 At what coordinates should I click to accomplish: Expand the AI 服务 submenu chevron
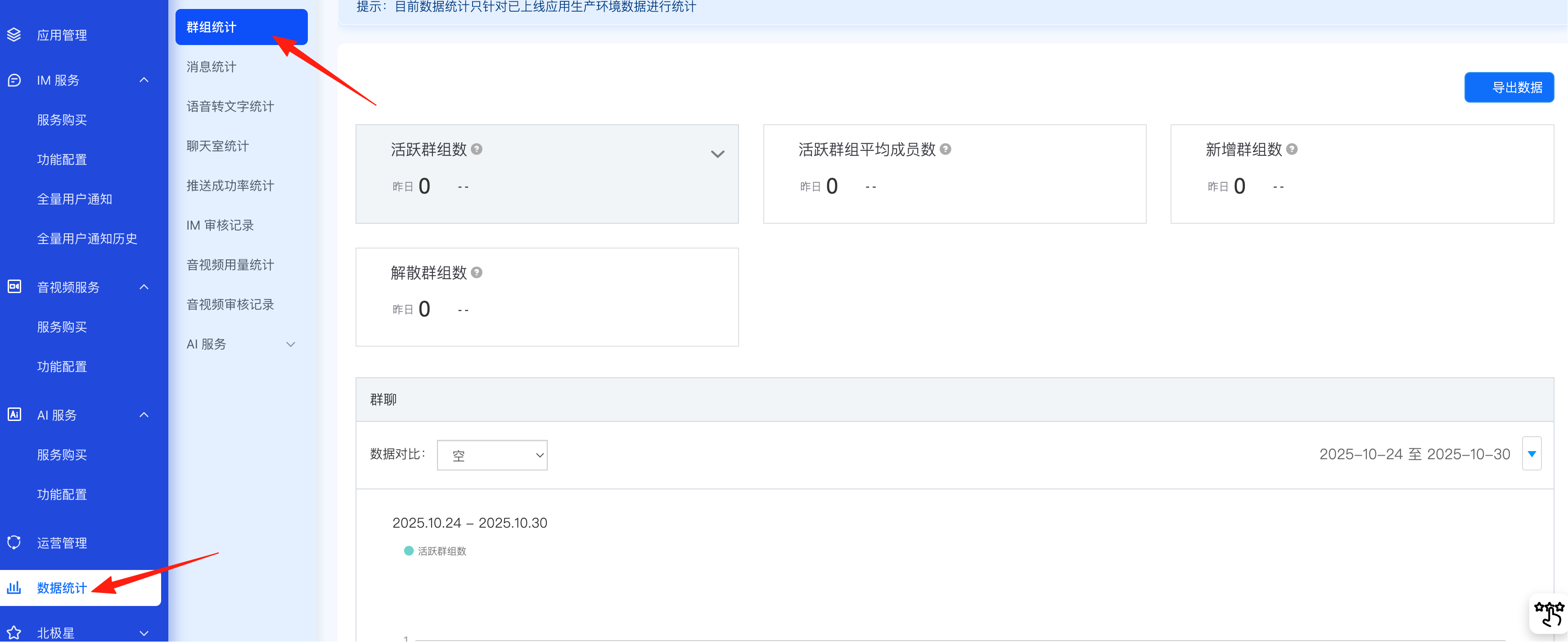click(x=290, y=344)
